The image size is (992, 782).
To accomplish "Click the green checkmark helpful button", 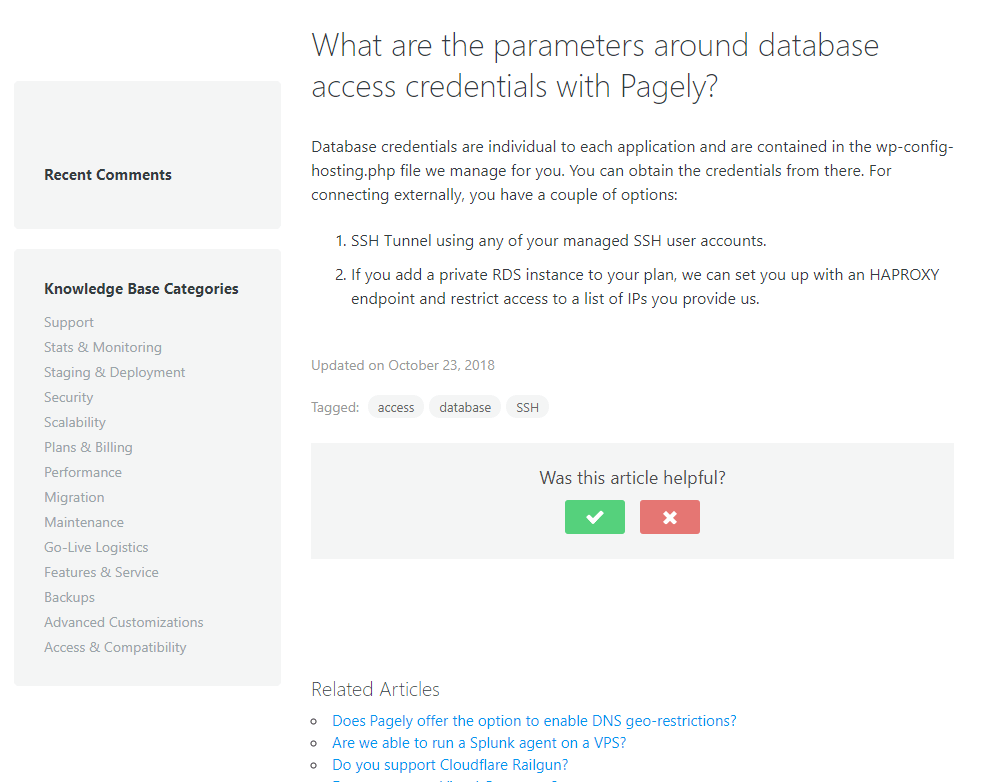I will point(594,517).
